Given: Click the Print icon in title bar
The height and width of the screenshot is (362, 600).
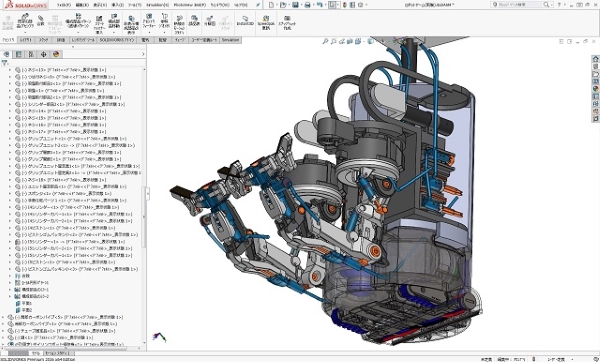Looking at the screenshot, I should coord(307,5).
